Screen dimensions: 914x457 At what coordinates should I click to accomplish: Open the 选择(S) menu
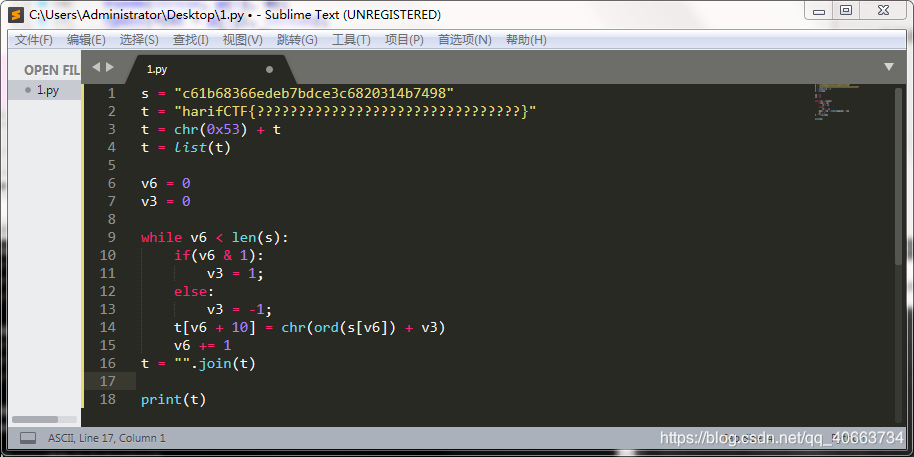click(139, 40)
